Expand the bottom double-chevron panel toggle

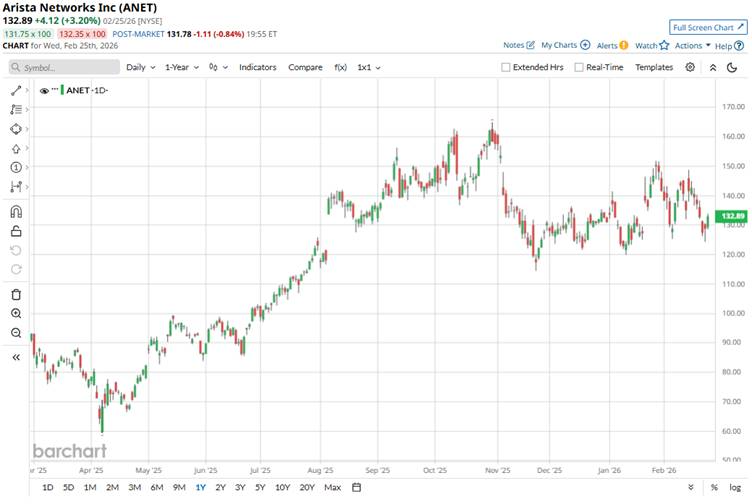point(691,488)
